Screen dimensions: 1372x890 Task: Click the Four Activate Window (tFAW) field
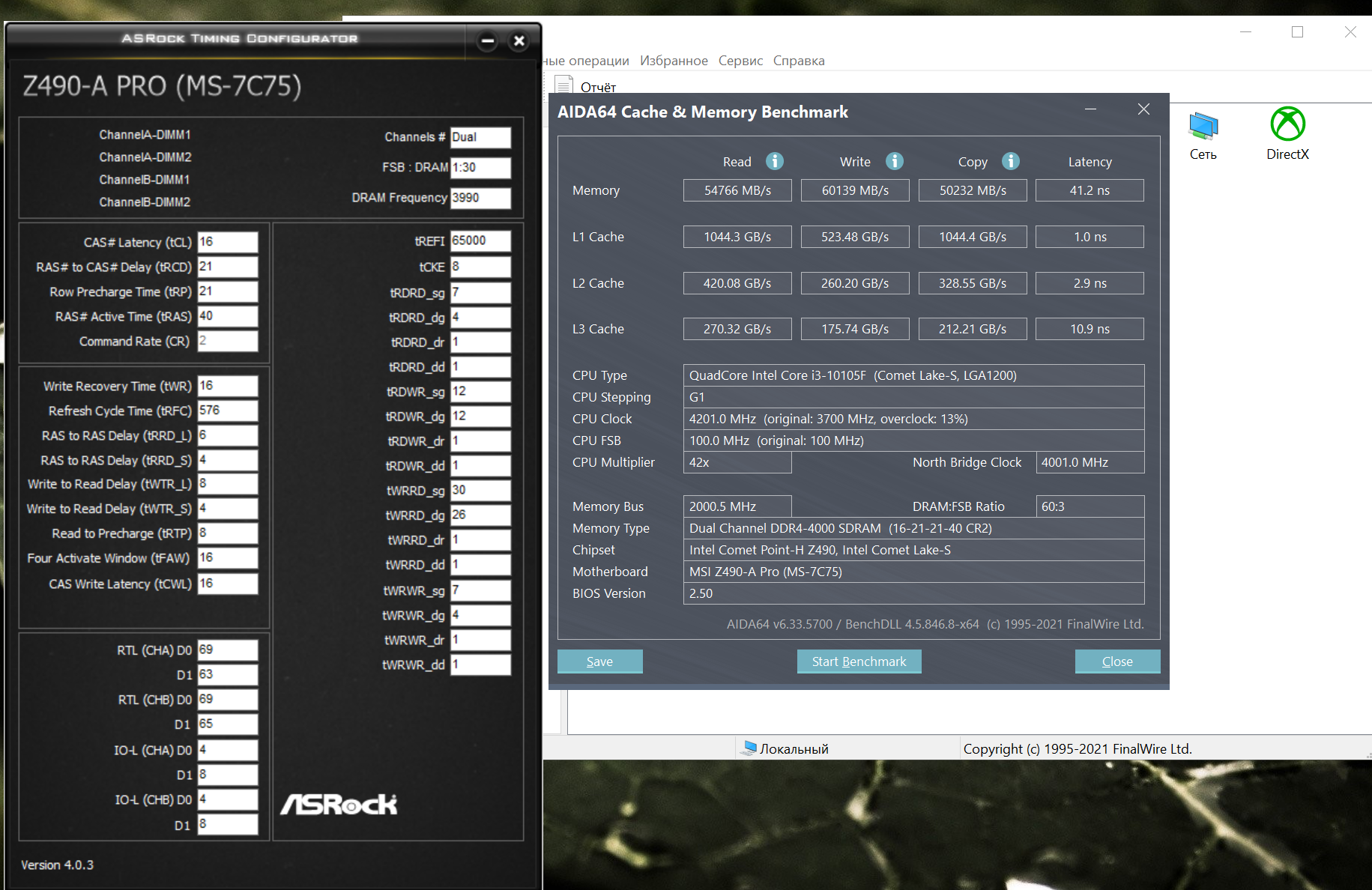(x=228, y=558)
